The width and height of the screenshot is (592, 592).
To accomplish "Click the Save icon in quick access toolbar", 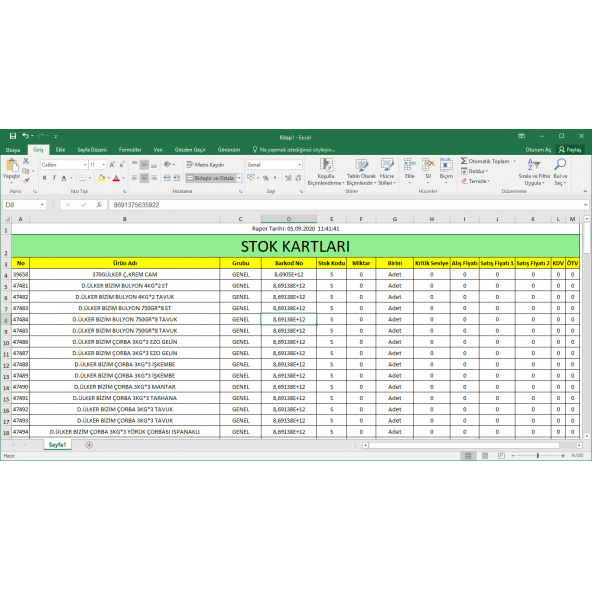I will tap(13, 136).
